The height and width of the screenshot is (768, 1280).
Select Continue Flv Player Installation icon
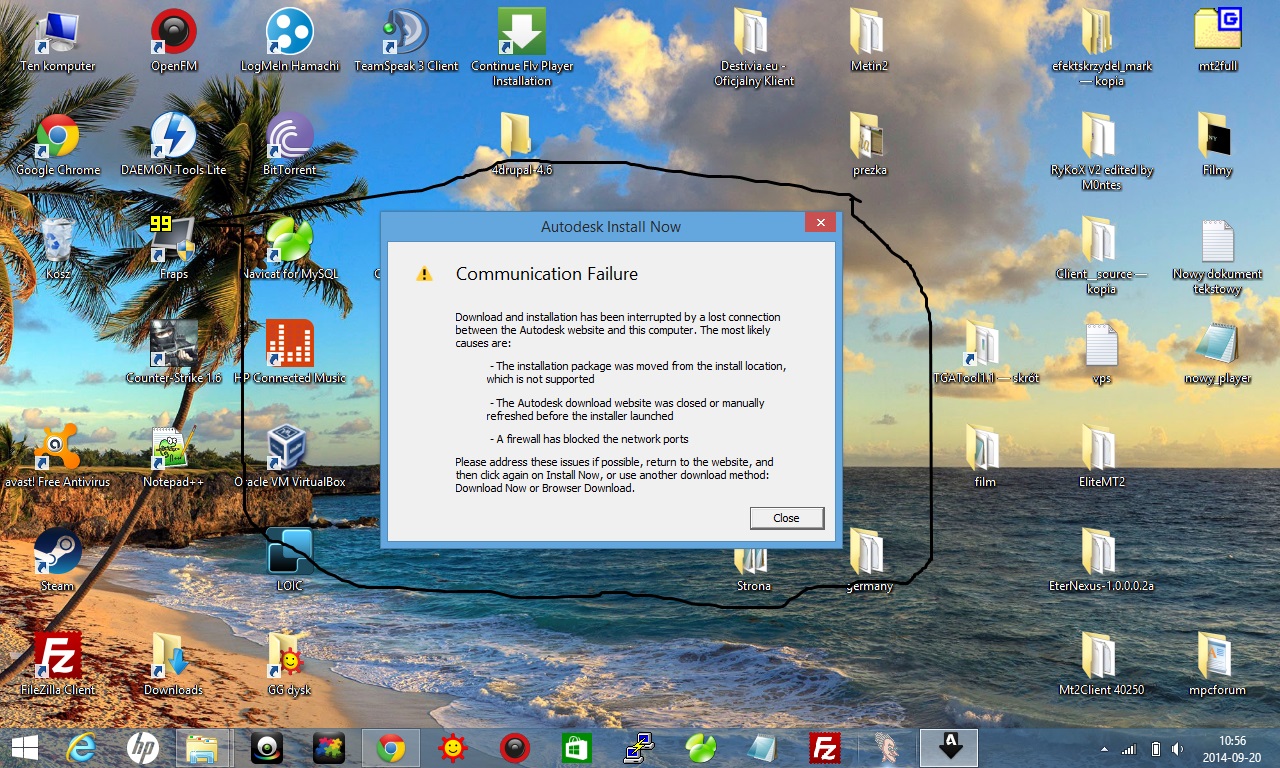[522, 49]
